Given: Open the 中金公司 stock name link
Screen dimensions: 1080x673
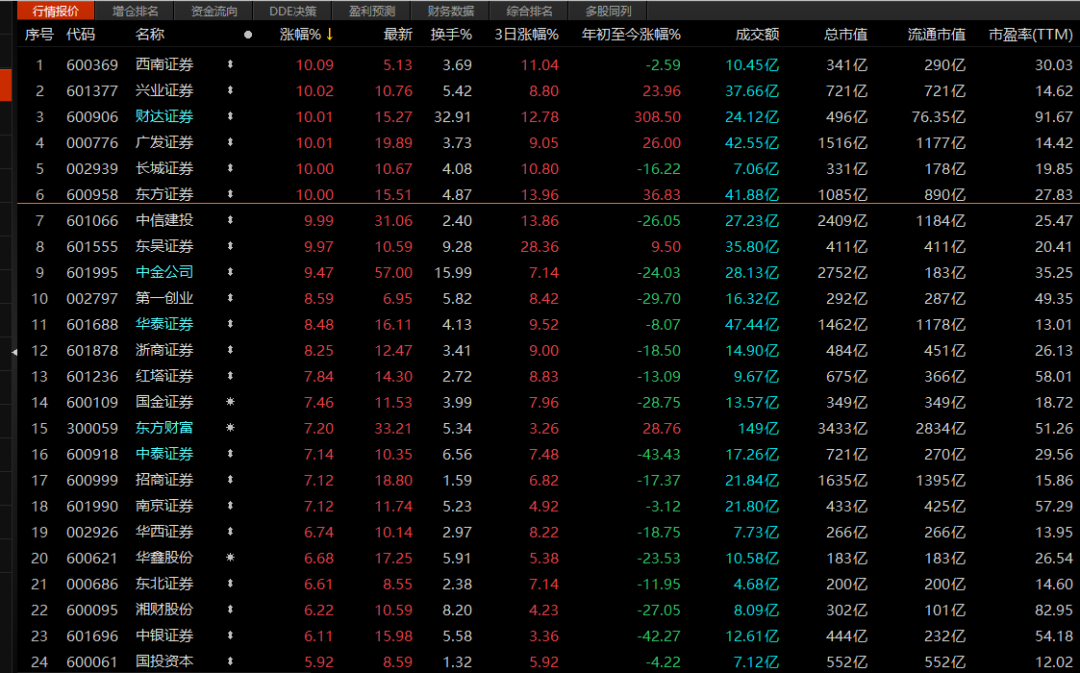Looking at the screenshot, I should pos(165,272).
